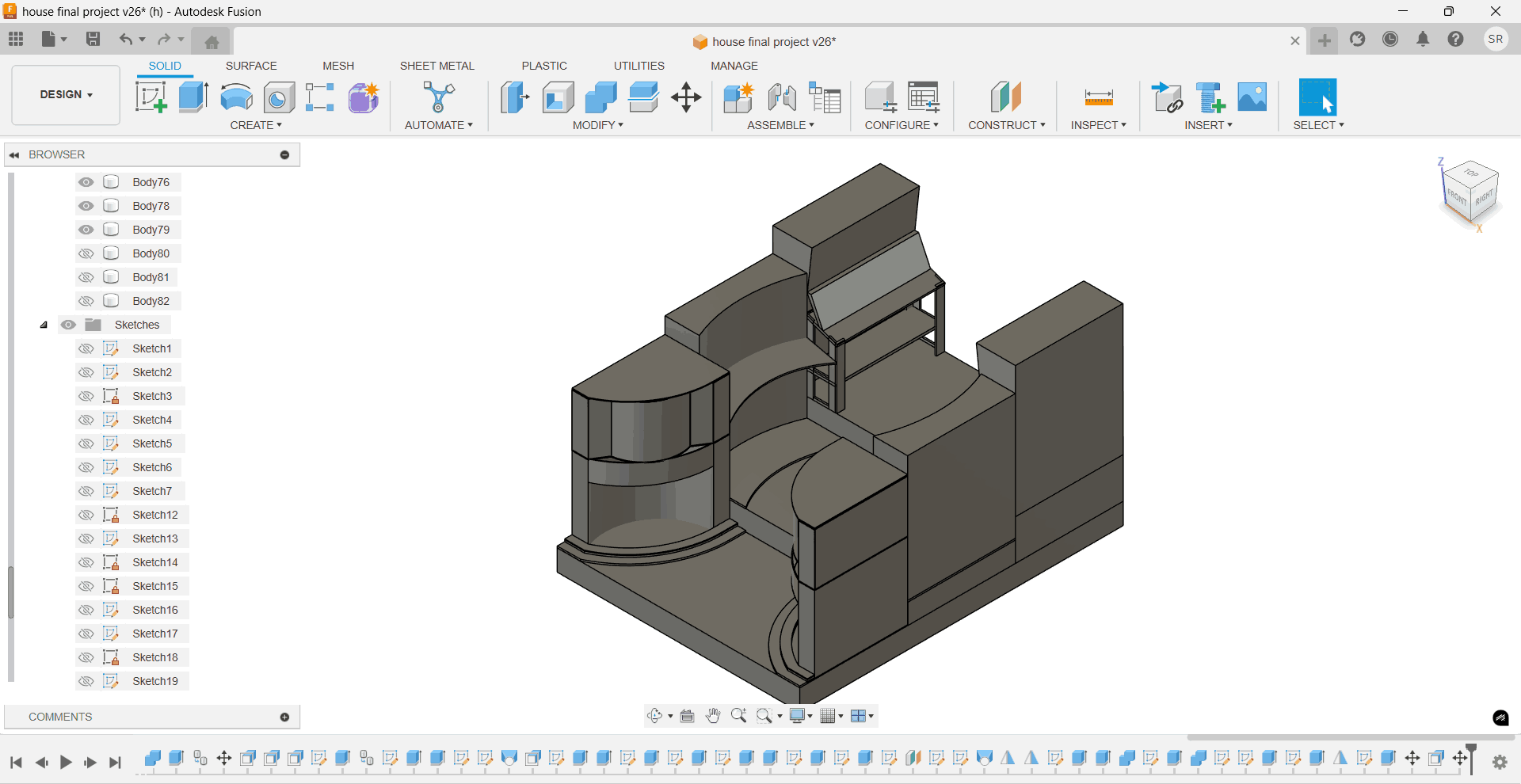1521x784 pixels.
Task: Switch to the MESH tab
Action: [338, 66]
